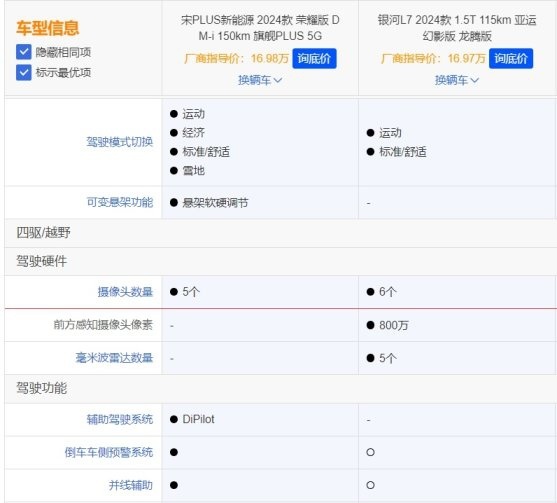
Task: Click the 5个 radar count for 银河L7
Action: tap(388, 358)
